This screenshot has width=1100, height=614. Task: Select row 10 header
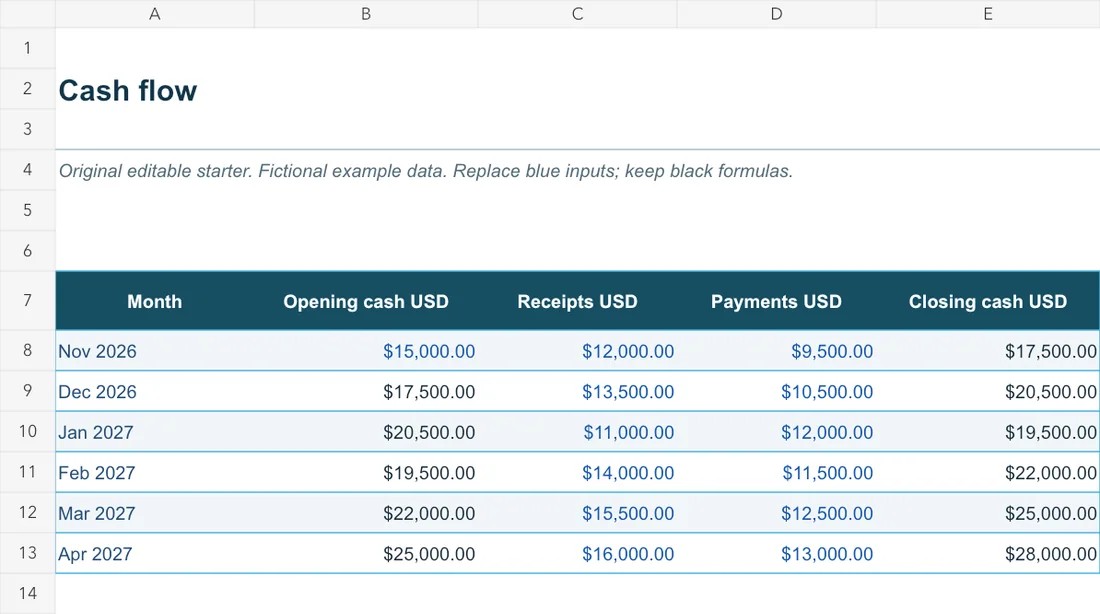point(27,431)
